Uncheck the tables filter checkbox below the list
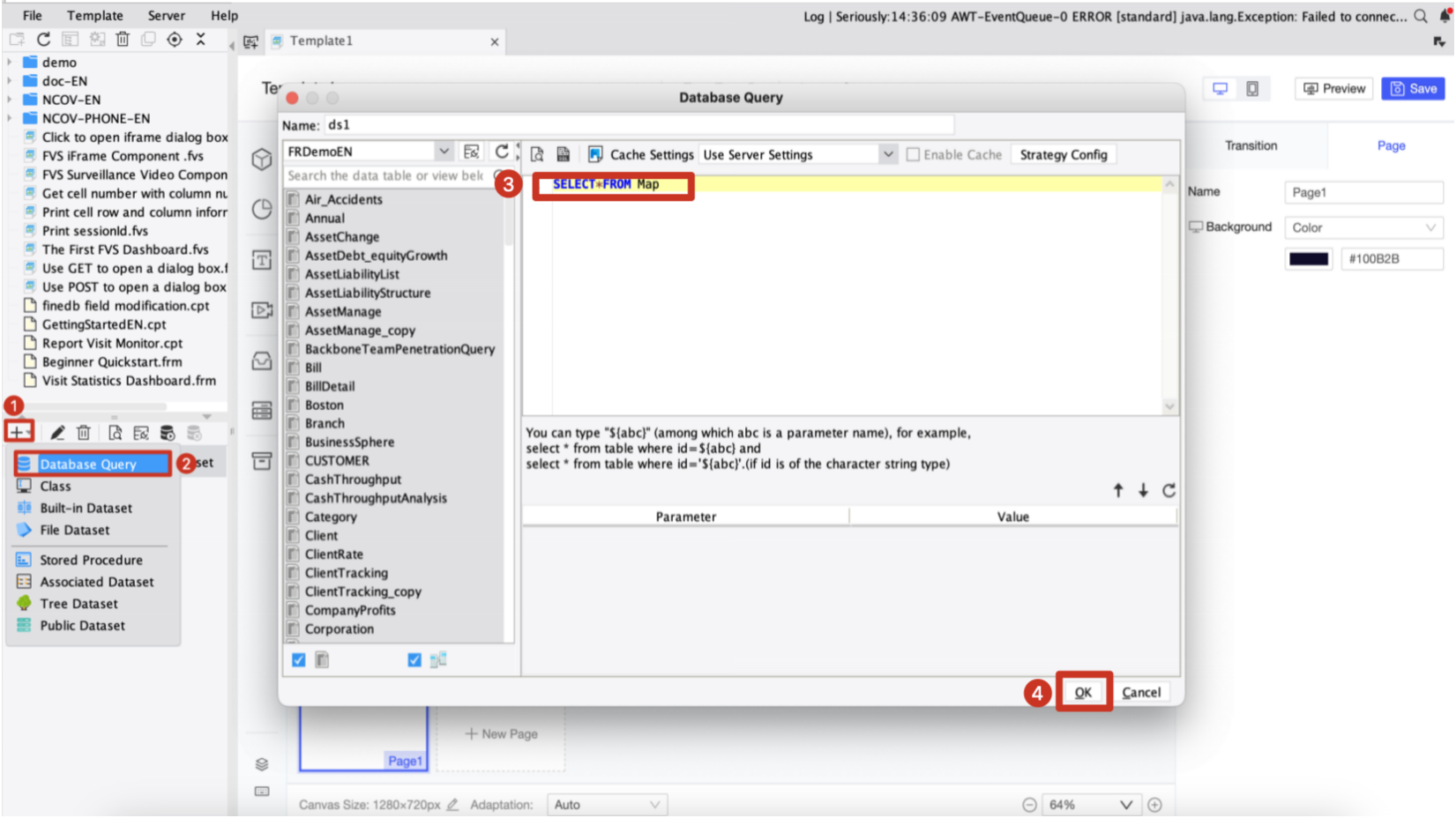The width and height of the screenshot is (1456, 818). coord(296,658)
